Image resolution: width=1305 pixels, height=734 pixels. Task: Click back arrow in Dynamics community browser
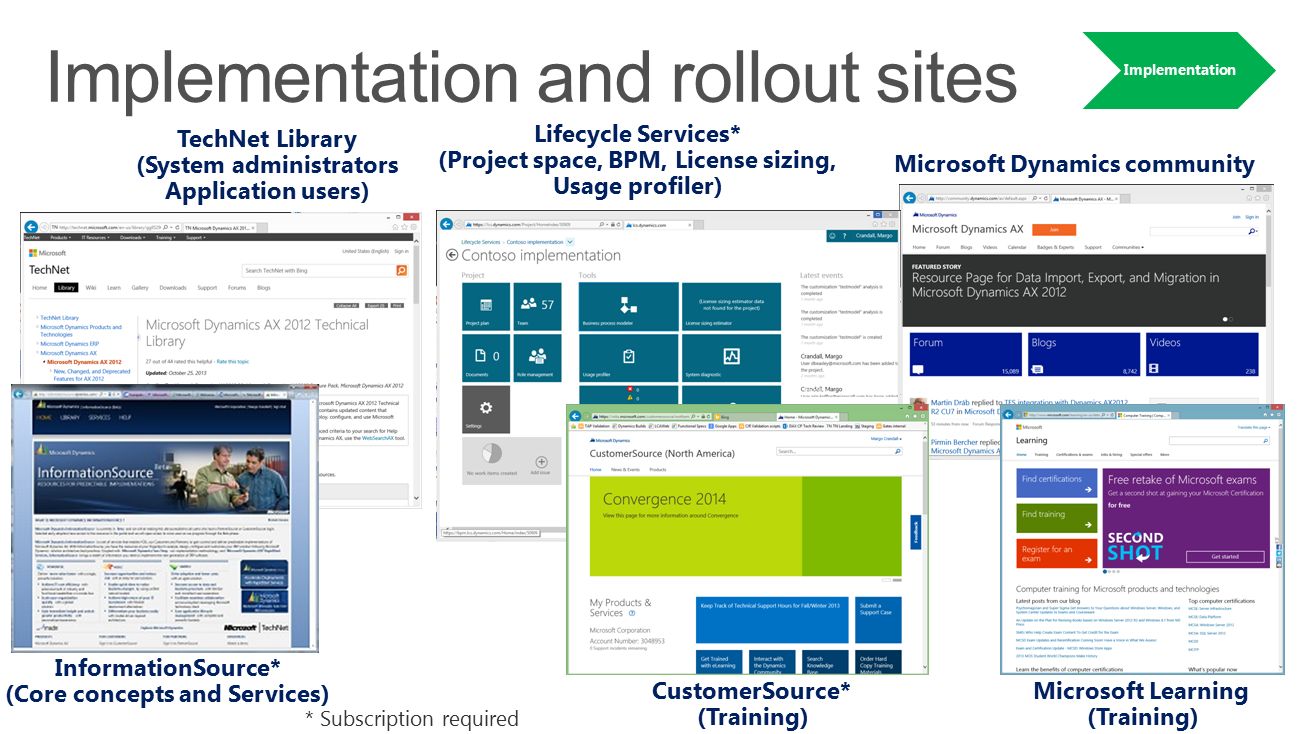click(908, 197)
